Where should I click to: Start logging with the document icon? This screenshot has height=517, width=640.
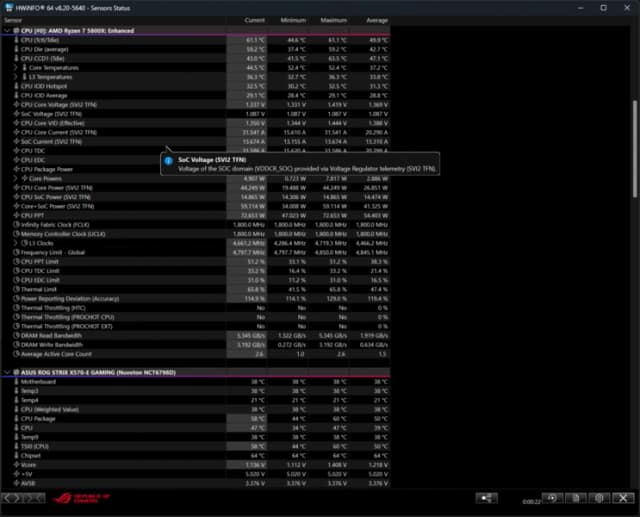(x=576, y=498)
